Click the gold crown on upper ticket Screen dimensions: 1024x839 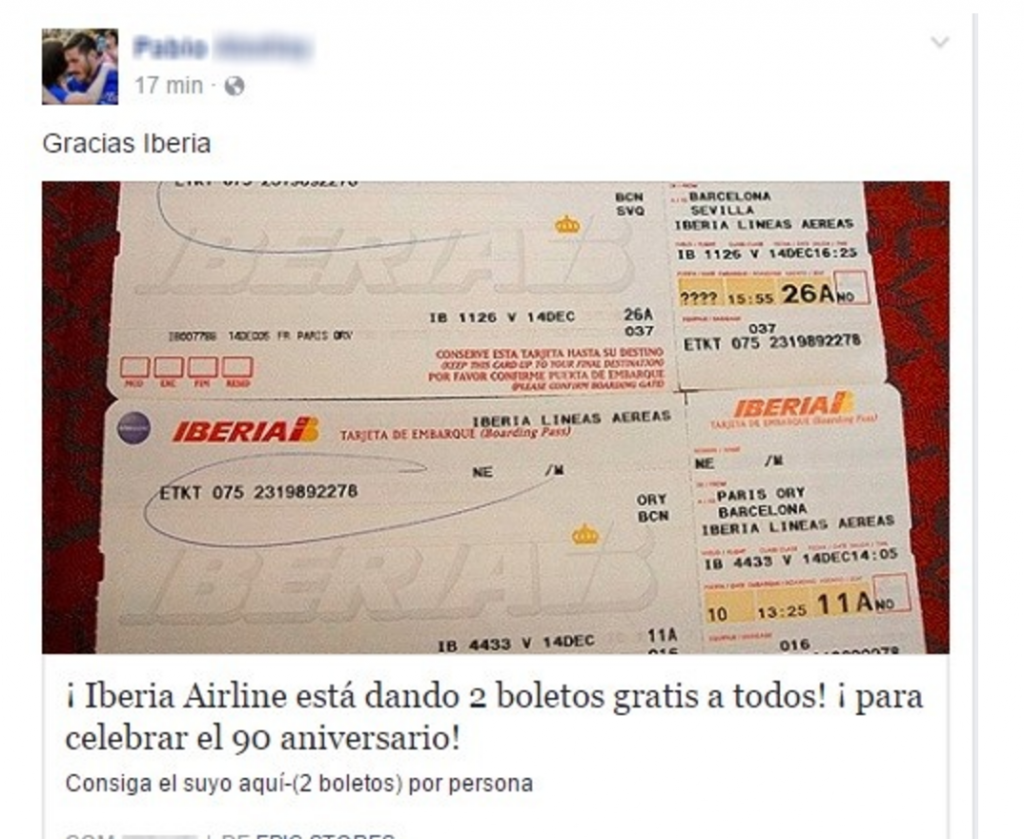point(567,225)
